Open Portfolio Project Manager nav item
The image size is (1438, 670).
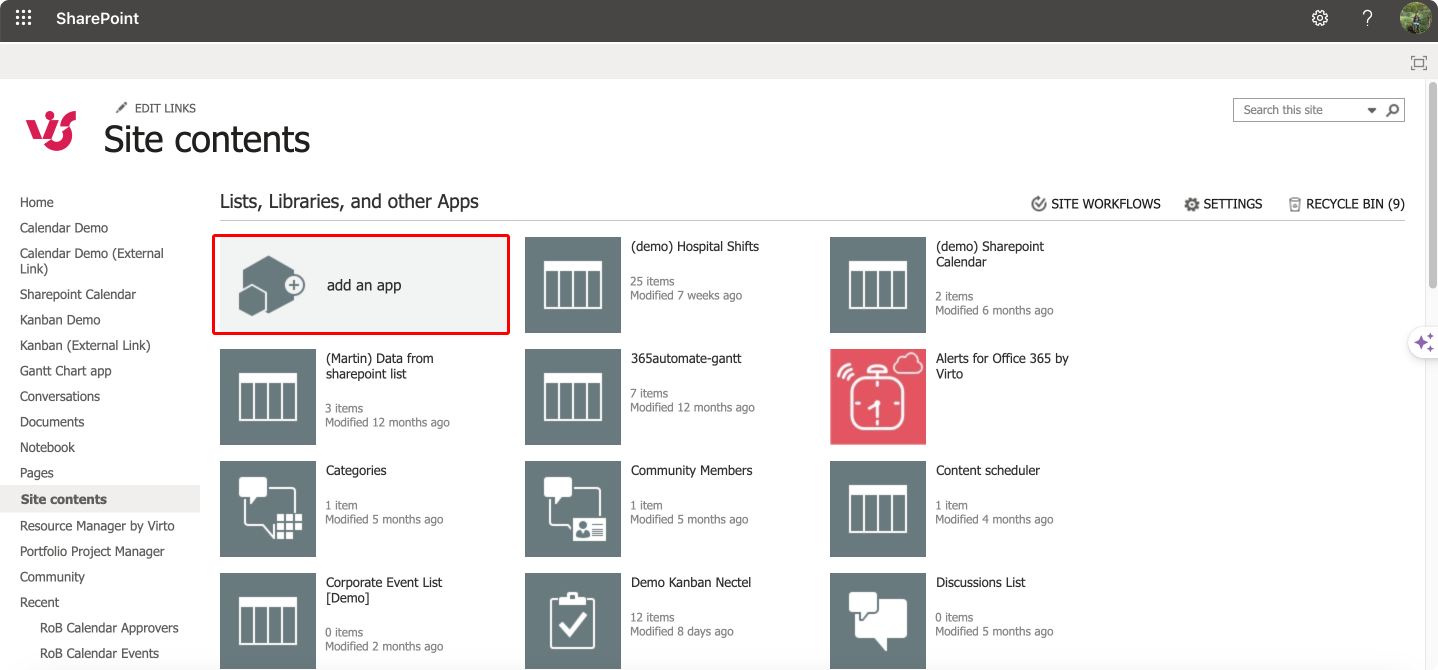[92, 551]
